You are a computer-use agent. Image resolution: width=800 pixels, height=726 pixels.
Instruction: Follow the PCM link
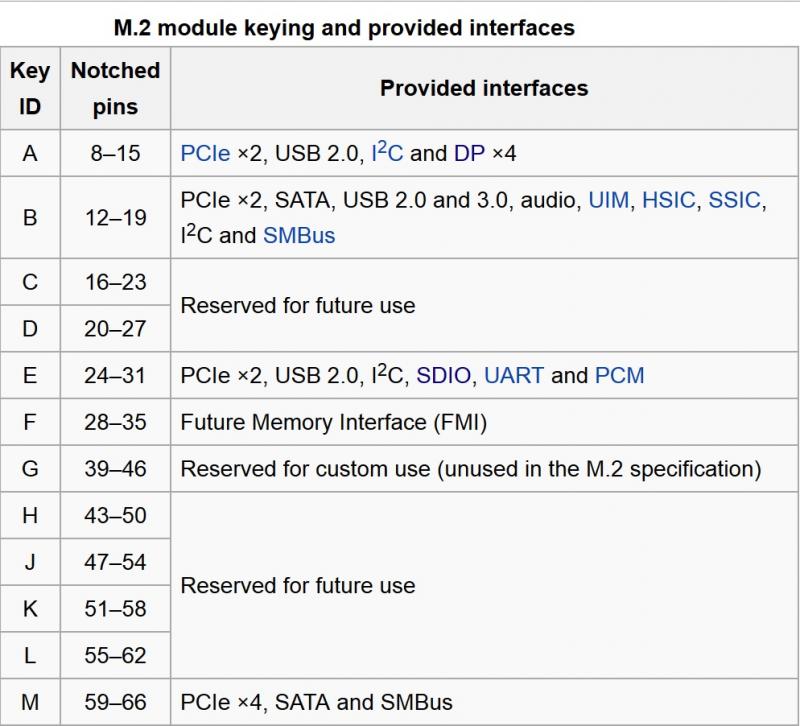point(619,375)
